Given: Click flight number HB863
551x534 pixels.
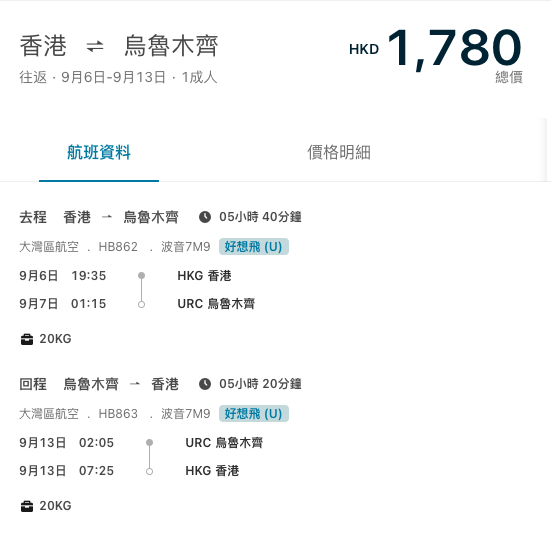Looking at the screenshot, I should point(118,413).
